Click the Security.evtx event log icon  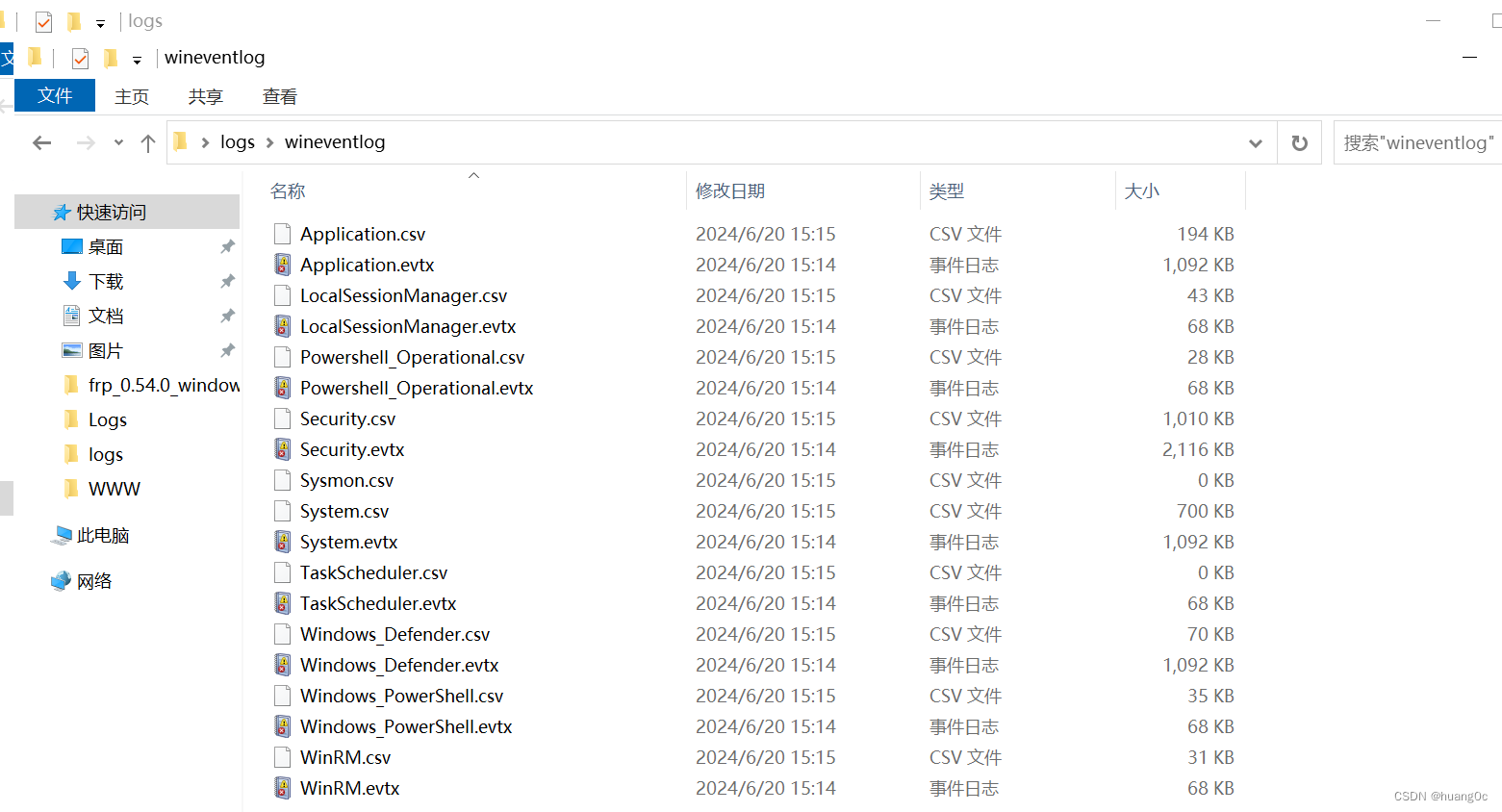coord(282,449)
